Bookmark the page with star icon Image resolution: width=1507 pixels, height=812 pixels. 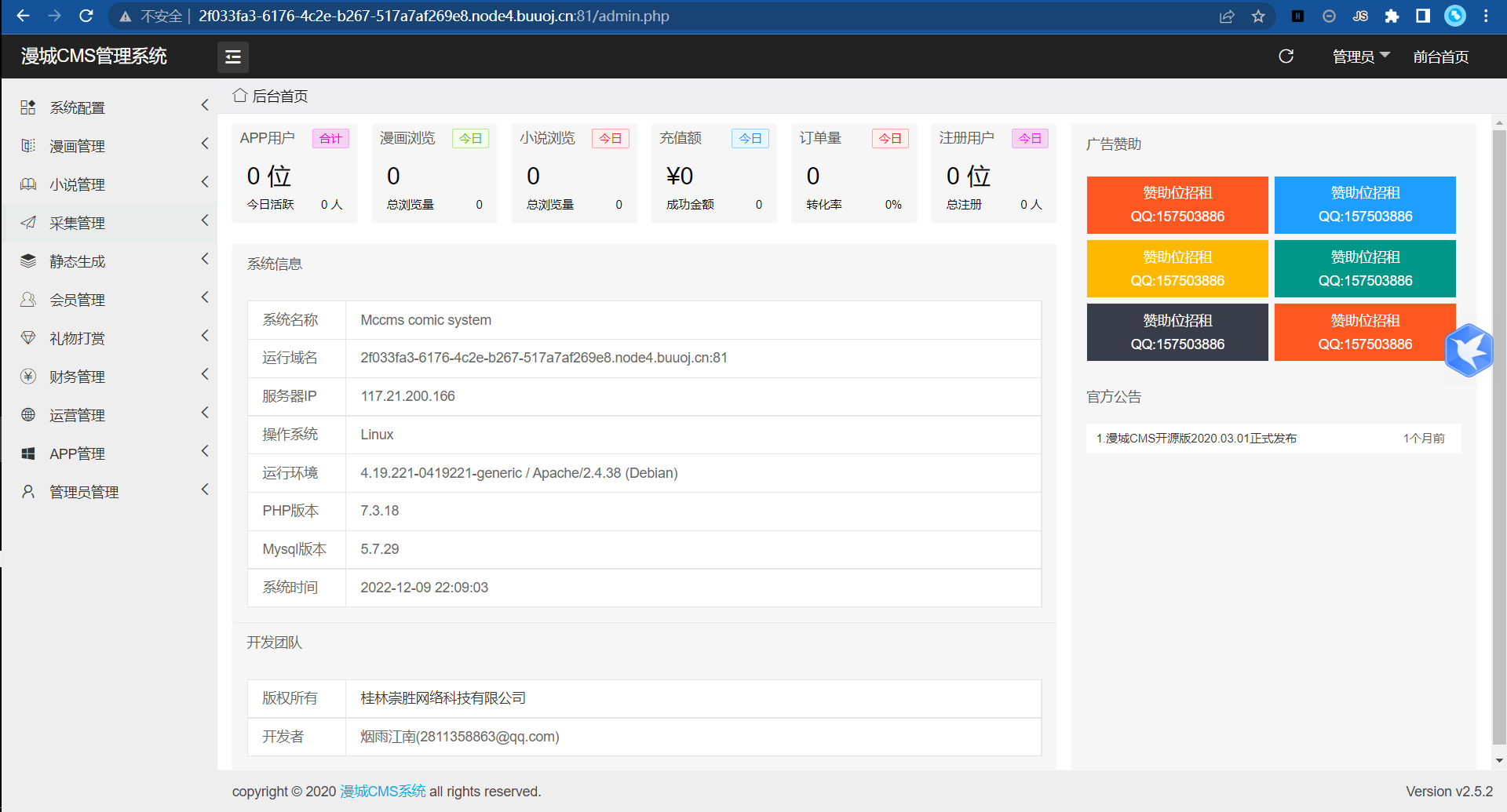coord(1258,16)
